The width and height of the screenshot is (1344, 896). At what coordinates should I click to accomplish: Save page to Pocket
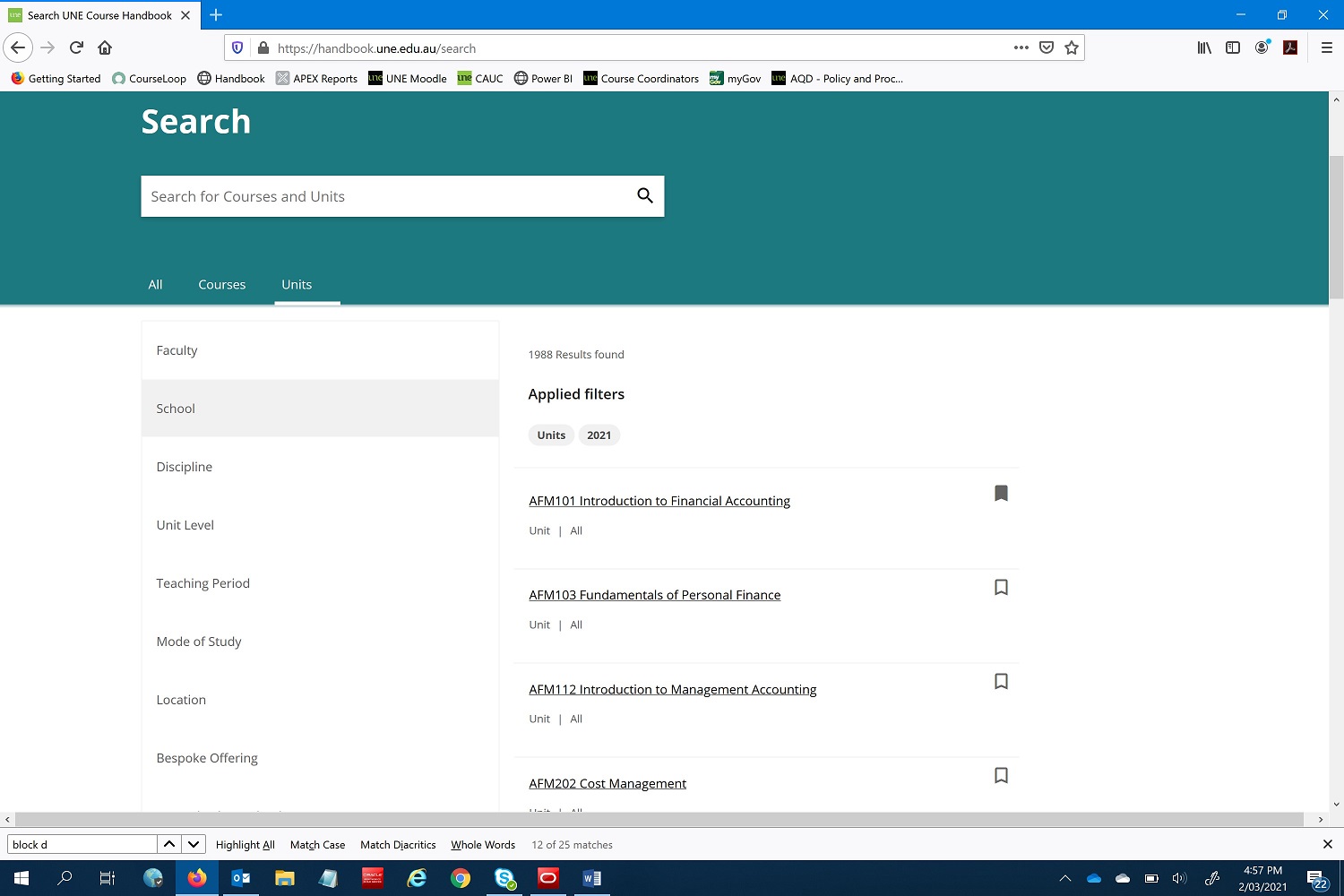click(x=1047, y=47)
